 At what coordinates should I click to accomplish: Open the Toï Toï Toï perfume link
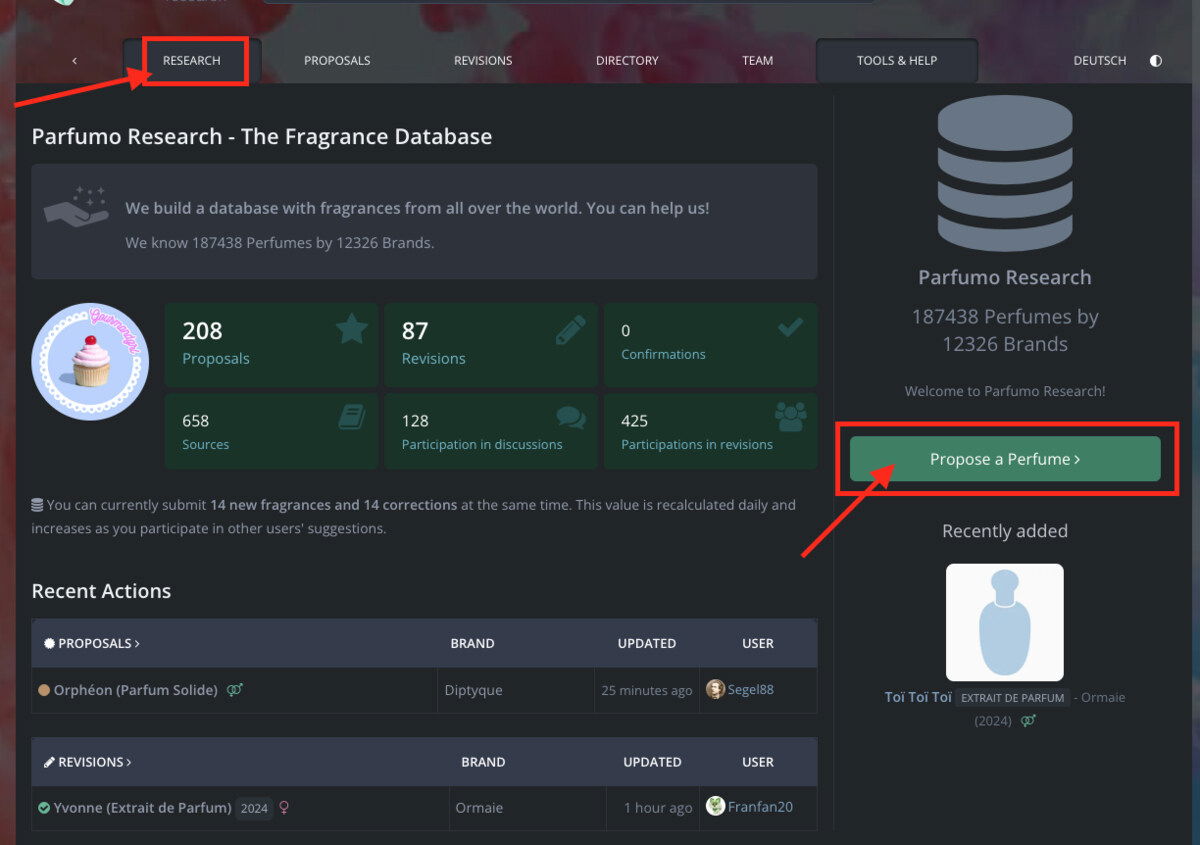point(918,697)
